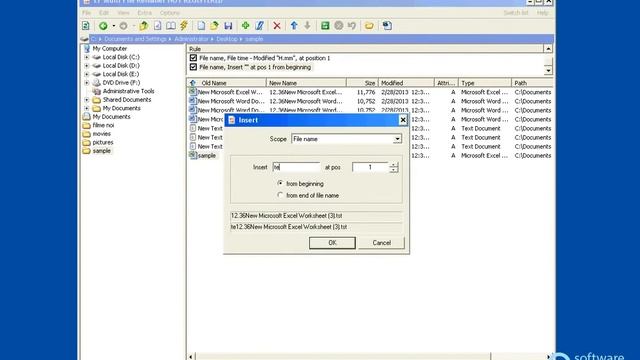Open the File menu
Viewport: 640px width, 360px height.
coord(86,13)
